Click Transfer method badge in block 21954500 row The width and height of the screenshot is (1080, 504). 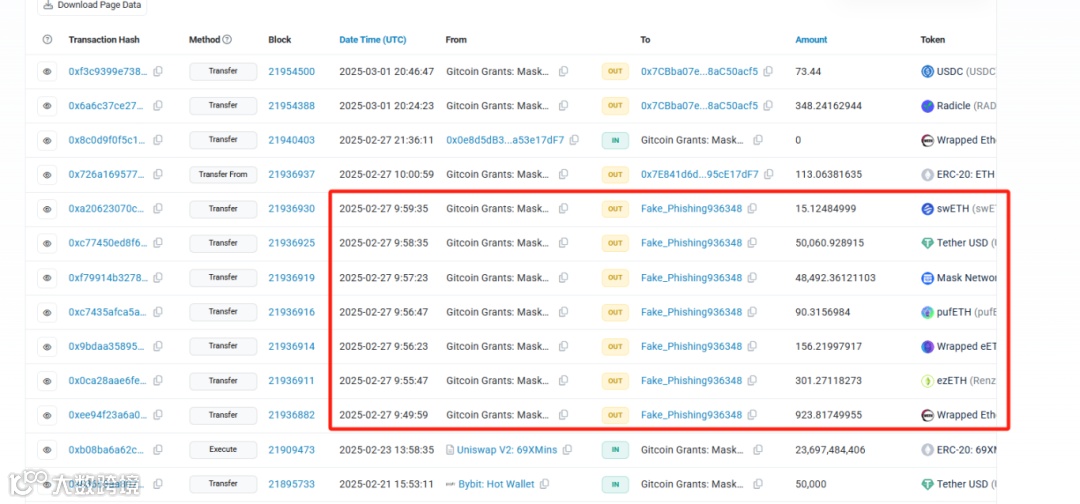[x=223, y=72]
